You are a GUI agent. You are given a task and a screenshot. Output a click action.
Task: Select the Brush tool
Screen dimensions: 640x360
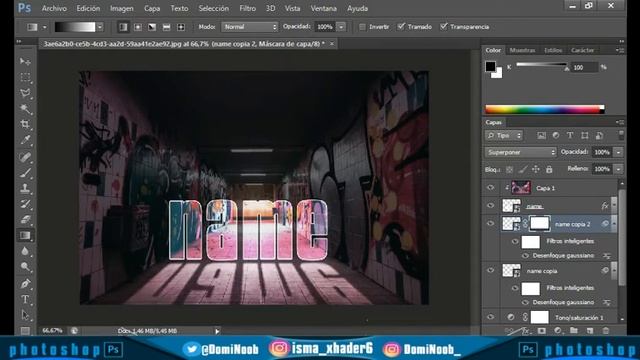point(25,173)
